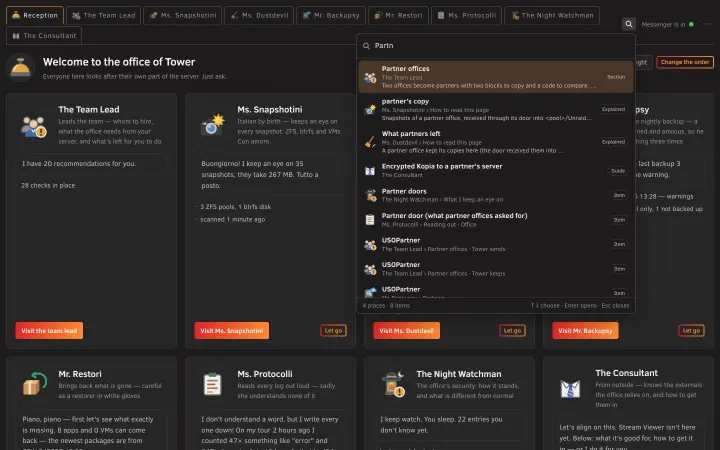This screenshot has height=450, width=720.
Task: Click the Guide badge on Encrypted Kopia
Action: pyautogui.click(x=618, y=171)
